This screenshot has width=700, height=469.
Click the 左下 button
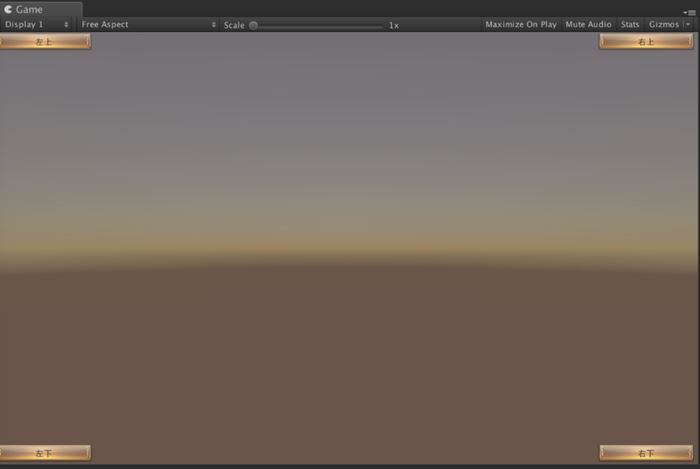[x=45, y=453]
